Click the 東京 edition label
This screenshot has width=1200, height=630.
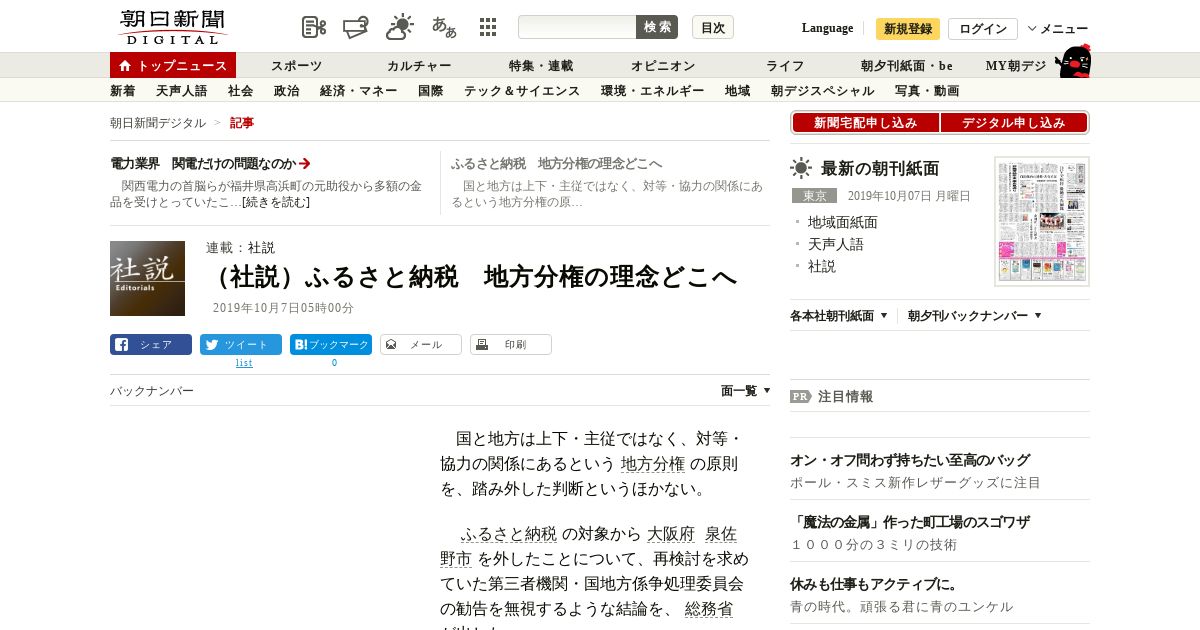814,196
